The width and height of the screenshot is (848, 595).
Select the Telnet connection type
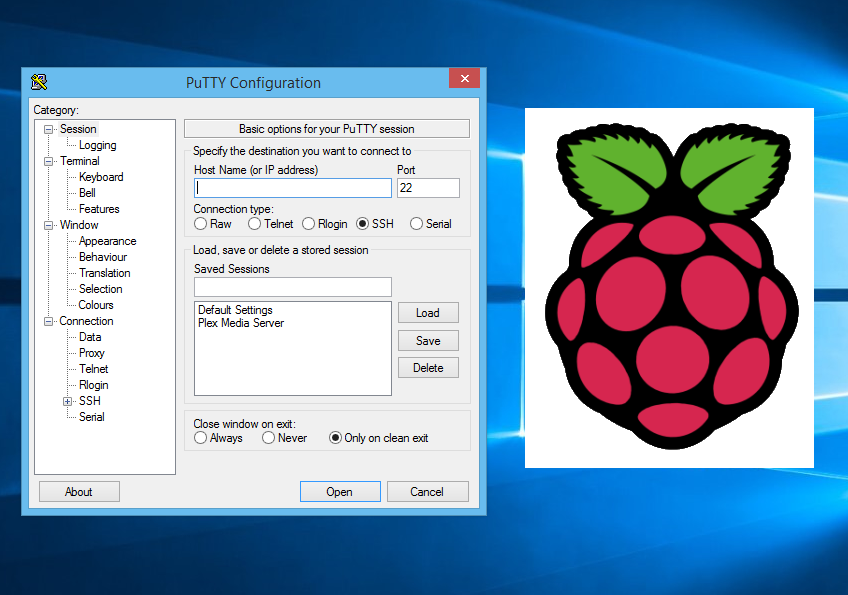[255, 224]
